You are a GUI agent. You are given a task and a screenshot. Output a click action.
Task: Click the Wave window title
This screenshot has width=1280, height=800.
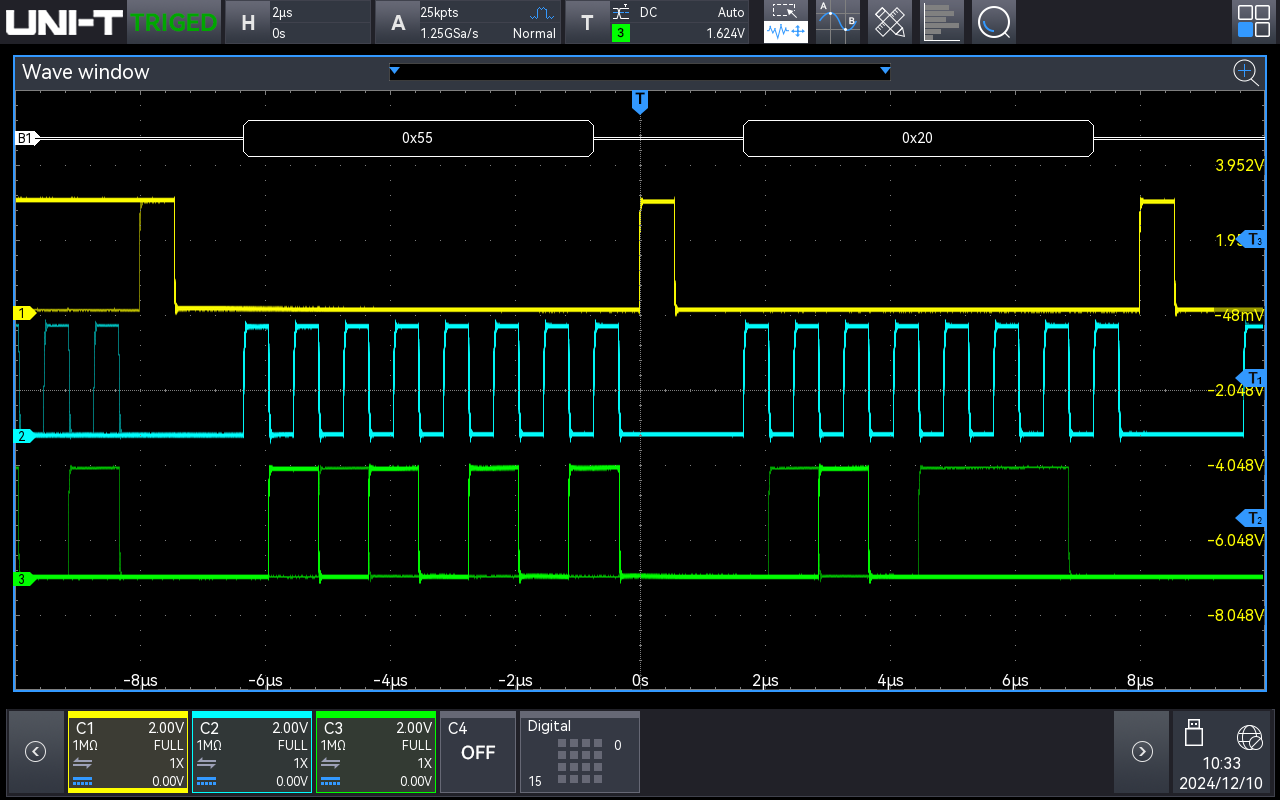click(85, 72)
